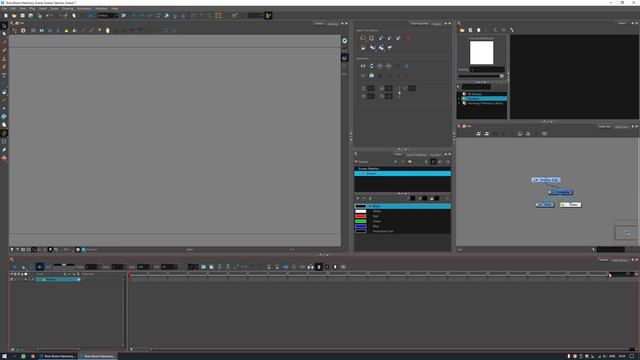Select the Stamp tool in tools toolbar
This screenshot has width=640, height=360.
(x=4, y=58)
